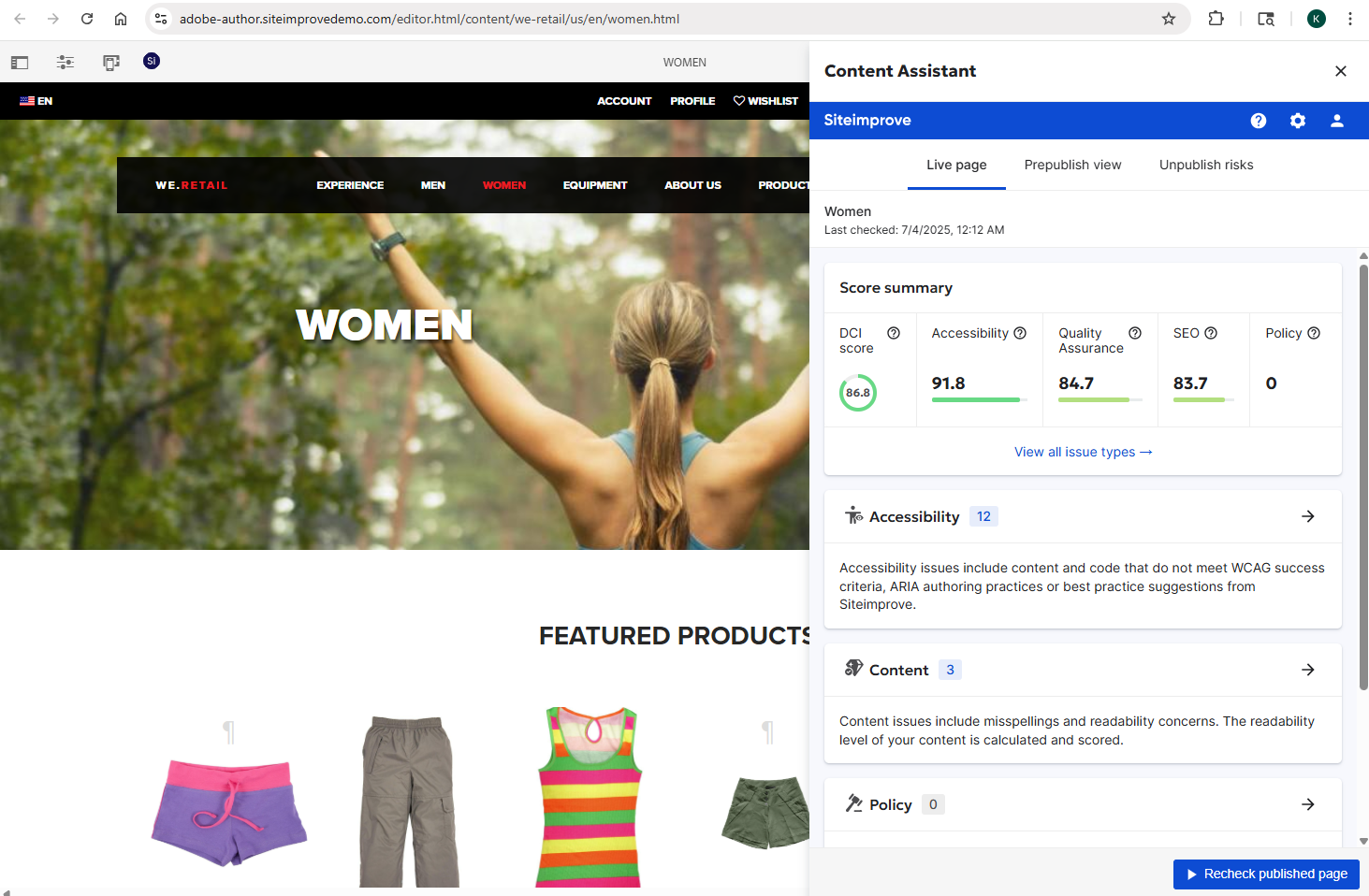Viewport: 1369px width, 896px height.
Task: Click View all issue types link
Action: (1083, 452)
